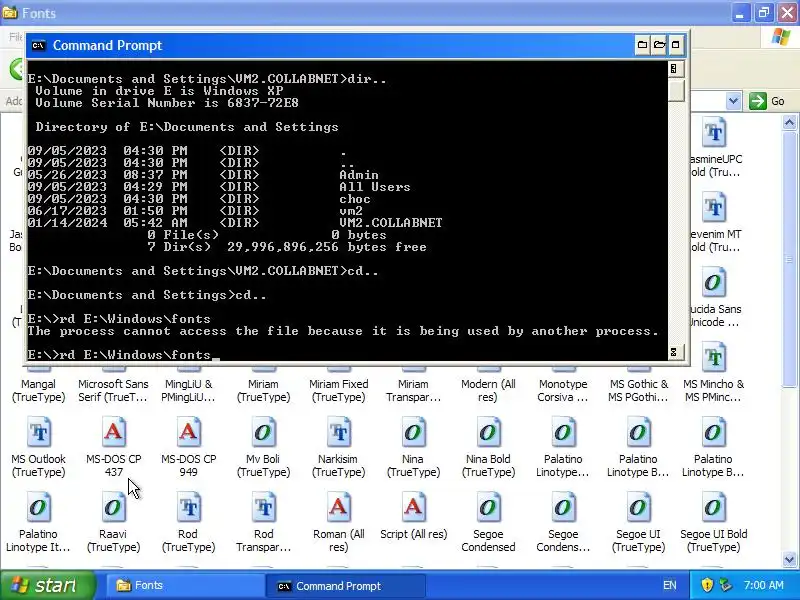Image resolution: width=800 pixels, height=600 pixels.
Task: Select the Segoe Condensed font icon
Action: (x=488, y=508)
